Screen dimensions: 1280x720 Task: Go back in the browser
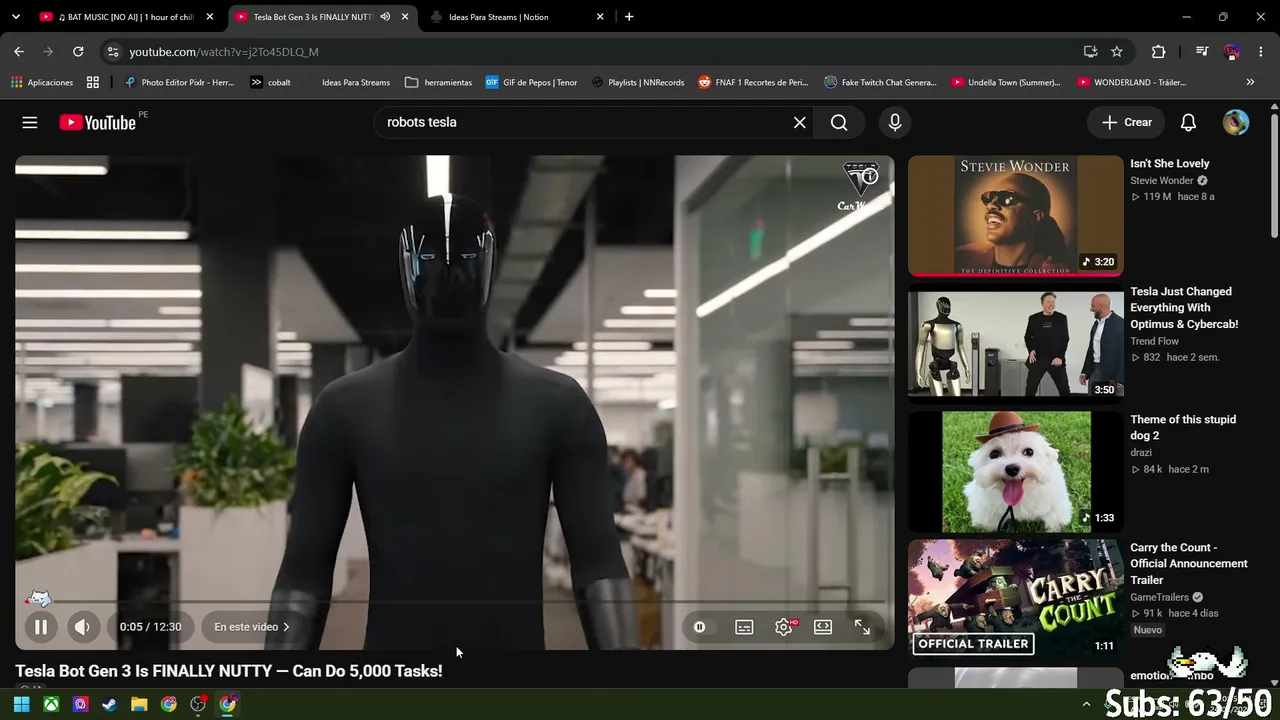(x=19, y=52)
